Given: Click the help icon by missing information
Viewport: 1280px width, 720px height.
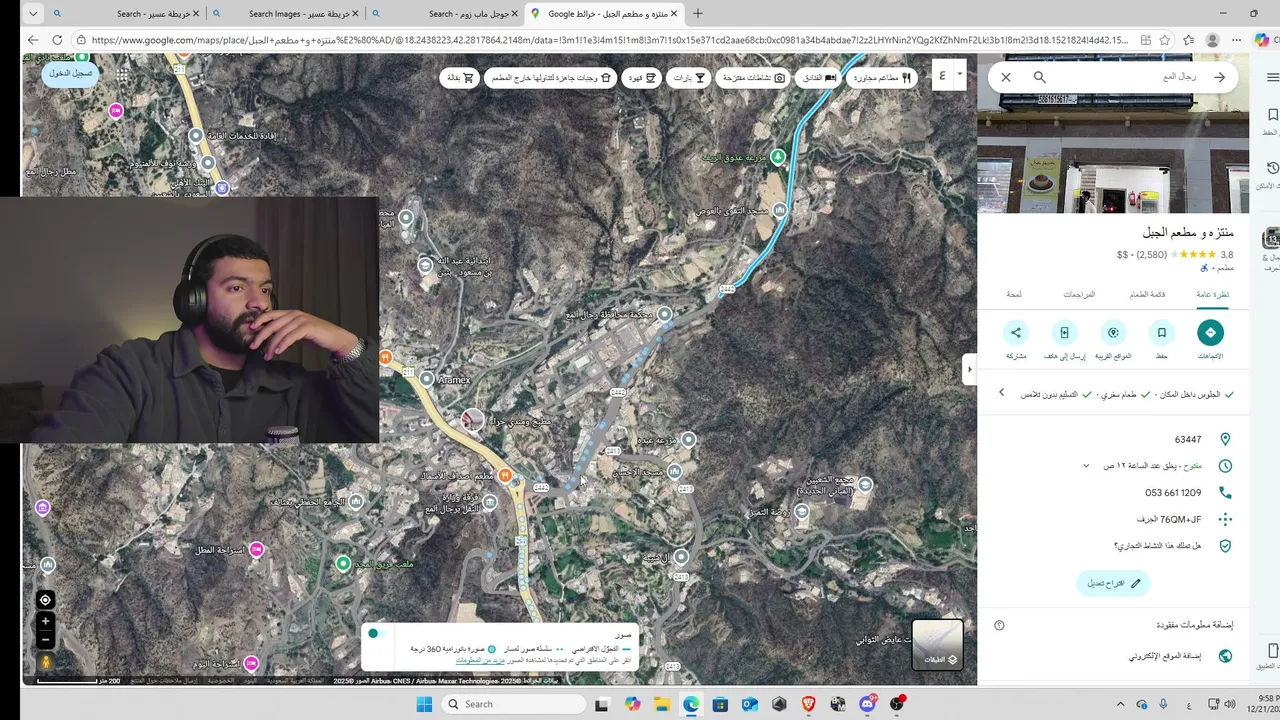Looking at the screenshot, I should point(999,625).
